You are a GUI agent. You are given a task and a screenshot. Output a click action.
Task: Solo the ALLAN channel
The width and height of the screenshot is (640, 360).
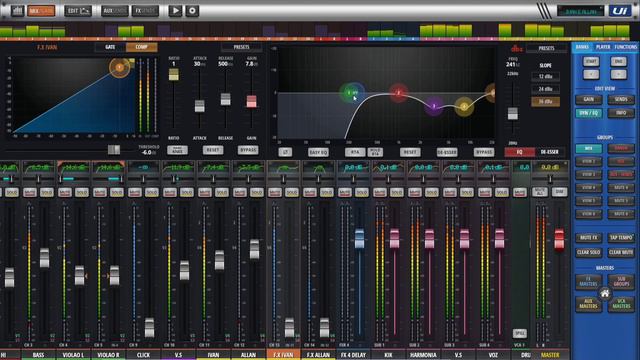257,192
